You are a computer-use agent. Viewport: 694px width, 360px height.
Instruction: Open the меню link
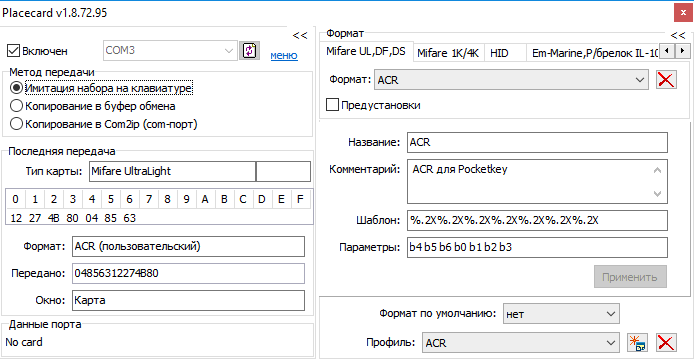284,55
